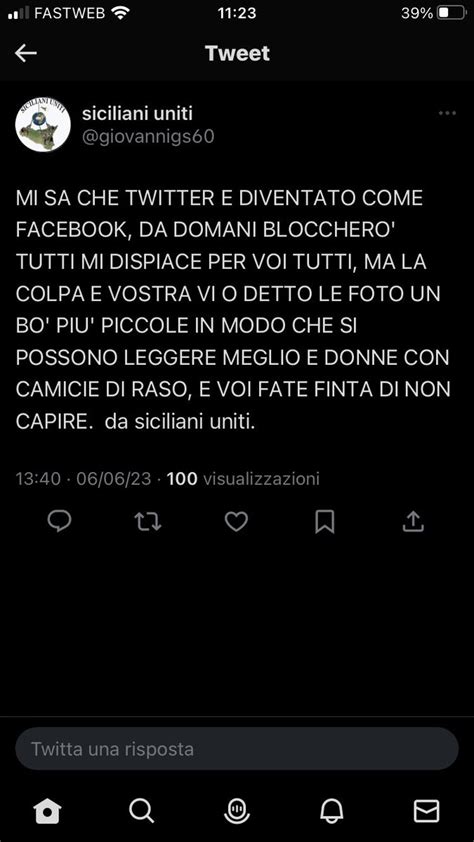Tap the siciliani uniti profile picture

pos(43,125)
